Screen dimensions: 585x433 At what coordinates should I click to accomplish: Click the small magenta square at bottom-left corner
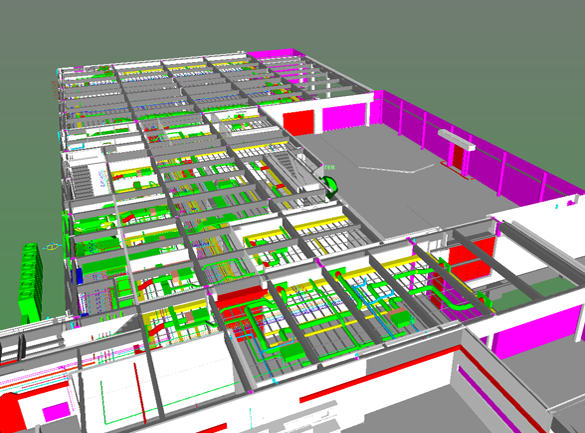click(55, 412)
